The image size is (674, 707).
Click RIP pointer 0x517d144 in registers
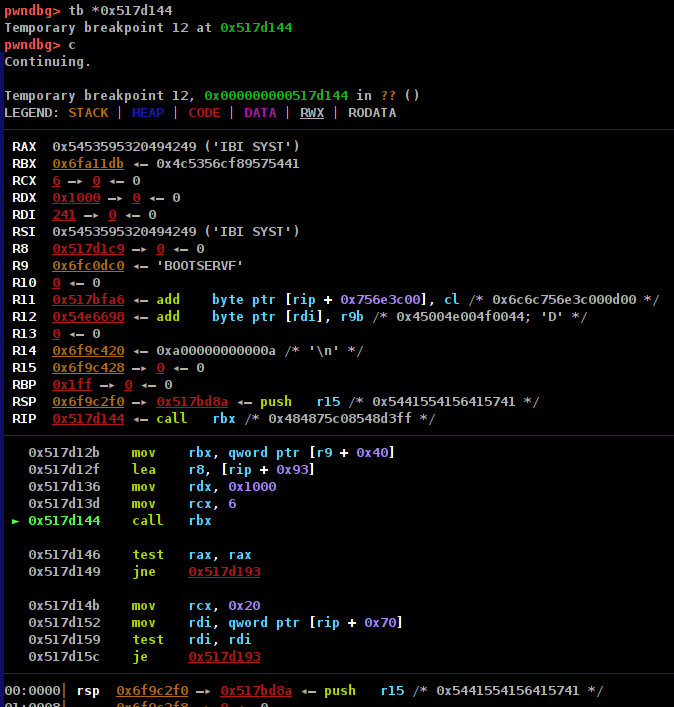click(88, 419)
